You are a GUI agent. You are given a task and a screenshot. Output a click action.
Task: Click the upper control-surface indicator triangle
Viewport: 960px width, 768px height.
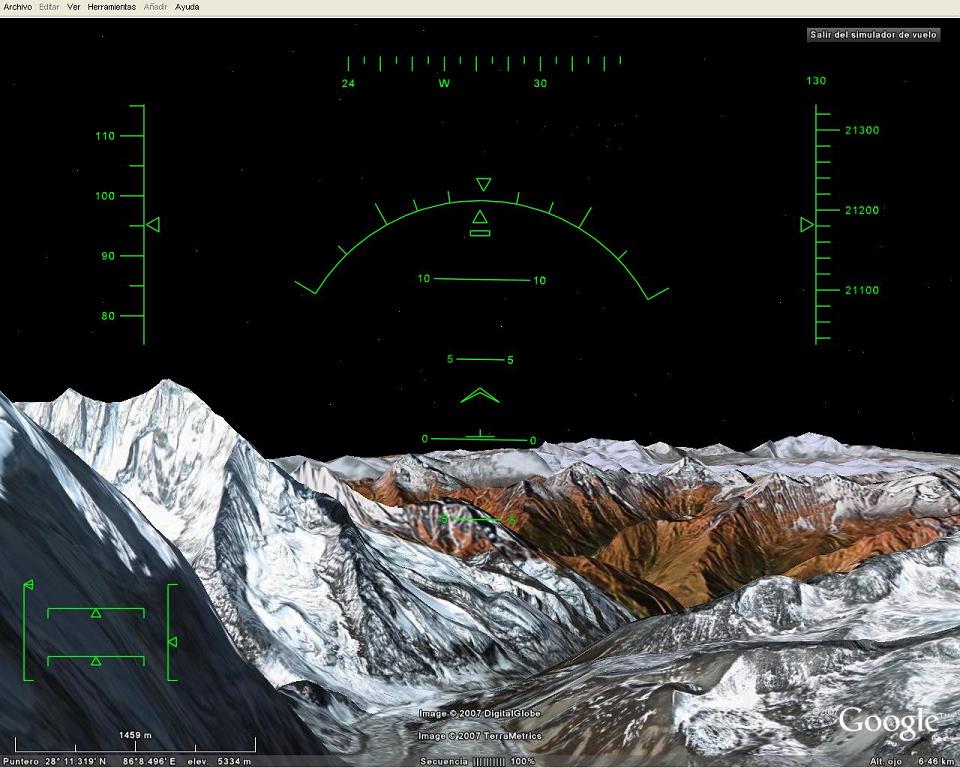[x=96, y=612]
